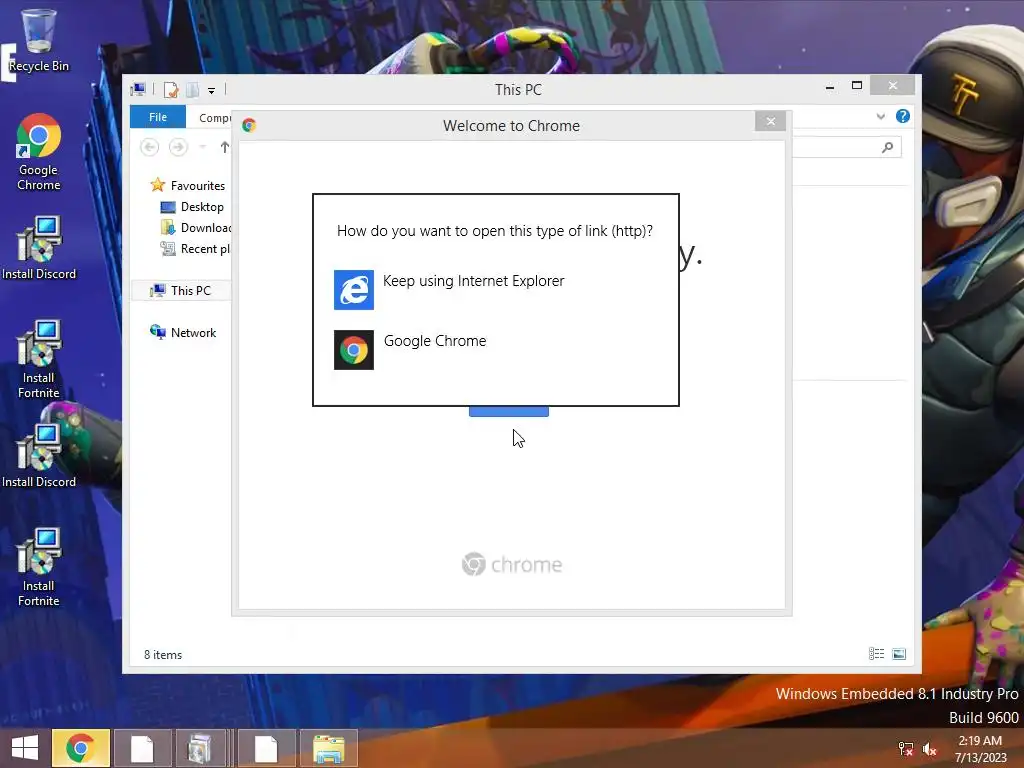Click the Chrome logo in Welcome title bar
This screenshot has height=768, width=1024.
pos(249,125)
